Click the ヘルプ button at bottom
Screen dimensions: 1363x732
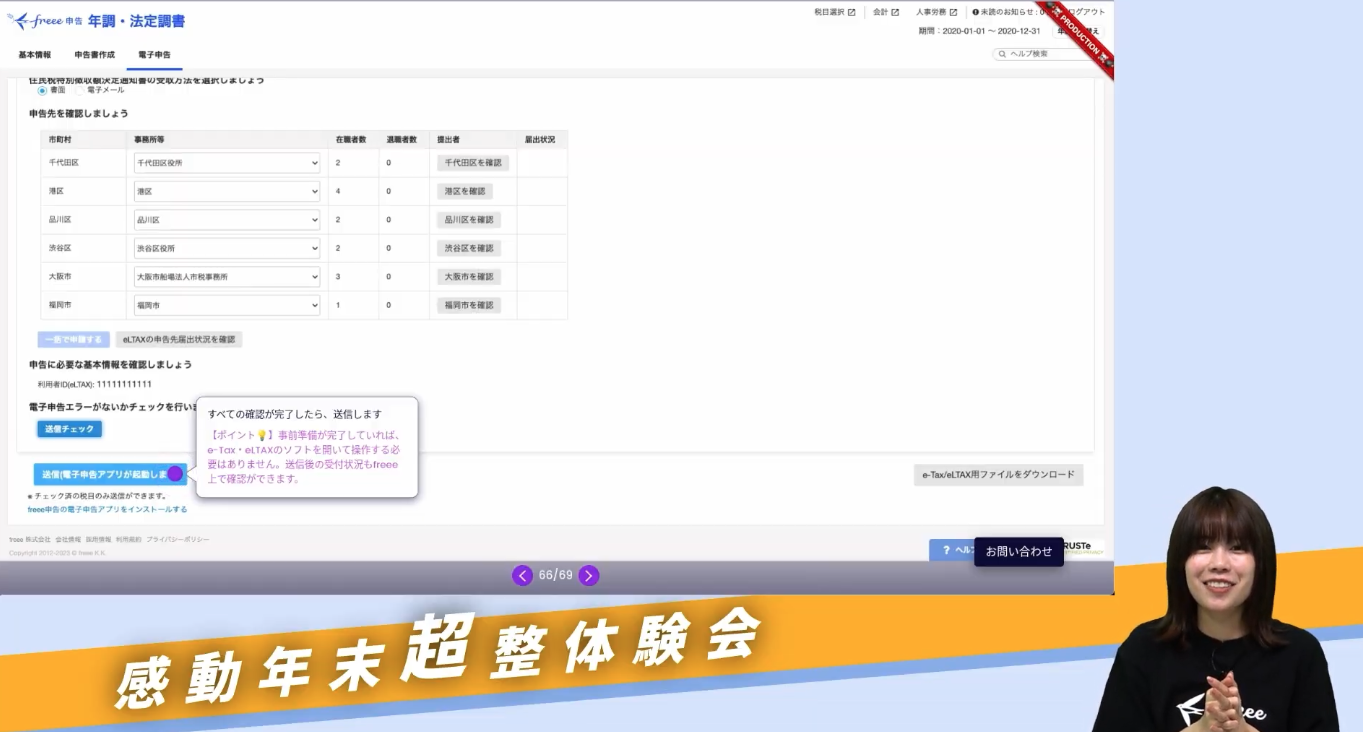click(952, 550)
